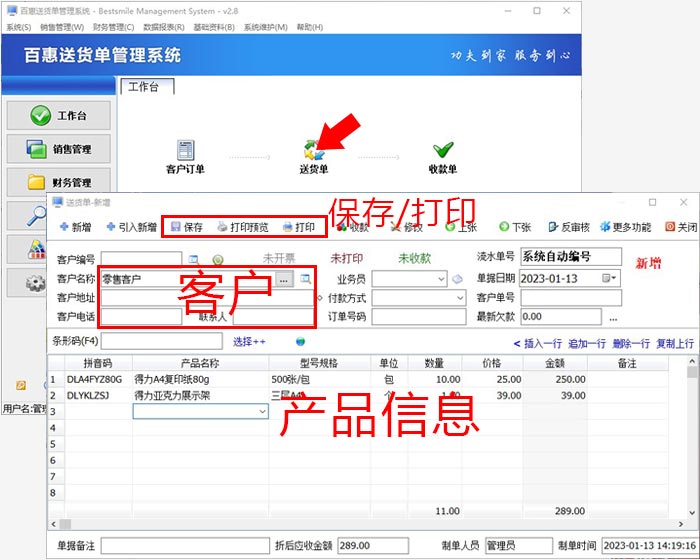
Task: Click the green round icon beside 客户编号
Action: click(217, 259)
